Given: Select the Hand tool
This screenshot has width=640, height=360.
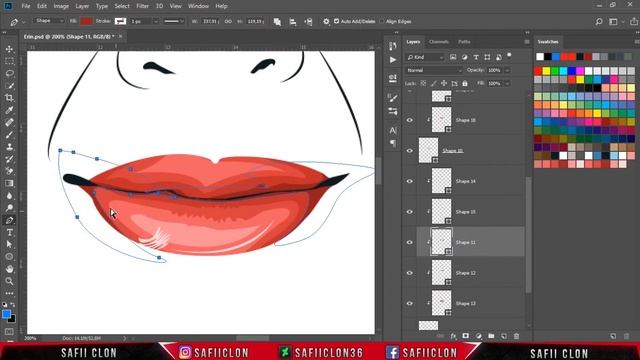Looking at the screenshot, I should pos(9,269).
